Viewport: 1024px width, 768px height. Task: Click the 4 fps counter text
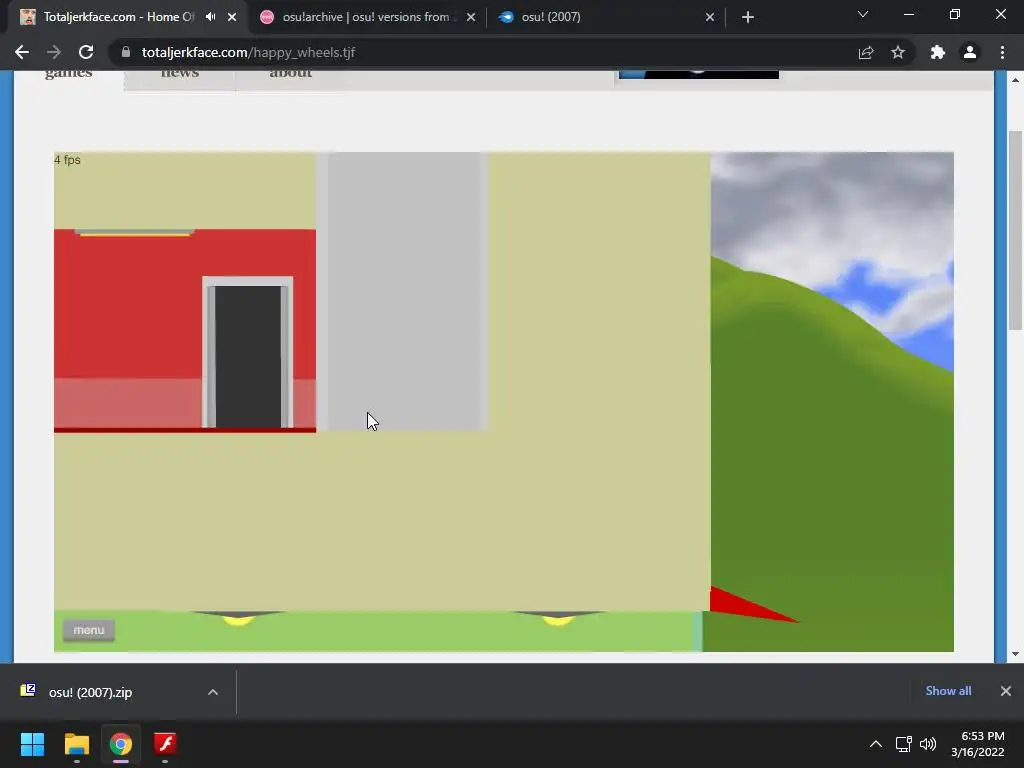67,160
